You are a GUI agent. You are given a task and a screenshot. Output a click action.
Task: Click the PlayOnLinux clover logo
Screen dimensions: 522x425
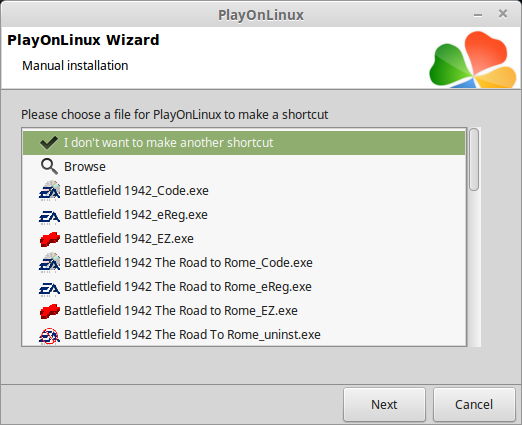point(473,59)
